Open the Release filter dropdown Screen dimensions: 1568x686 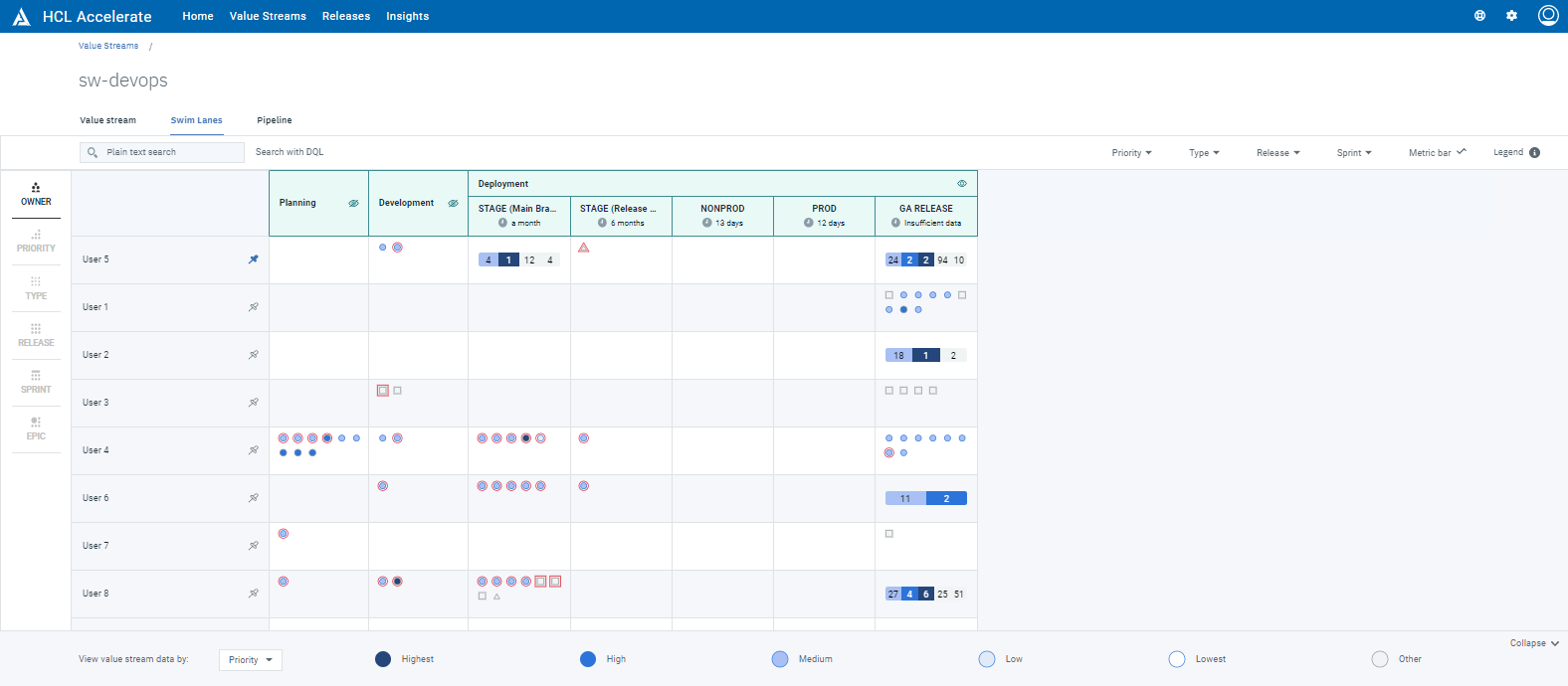coord(1277,153)
